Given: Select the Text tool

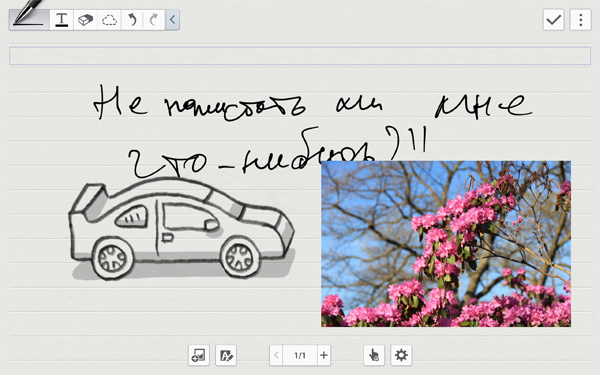Looking at the screenshot, I should tap(61, 20).
